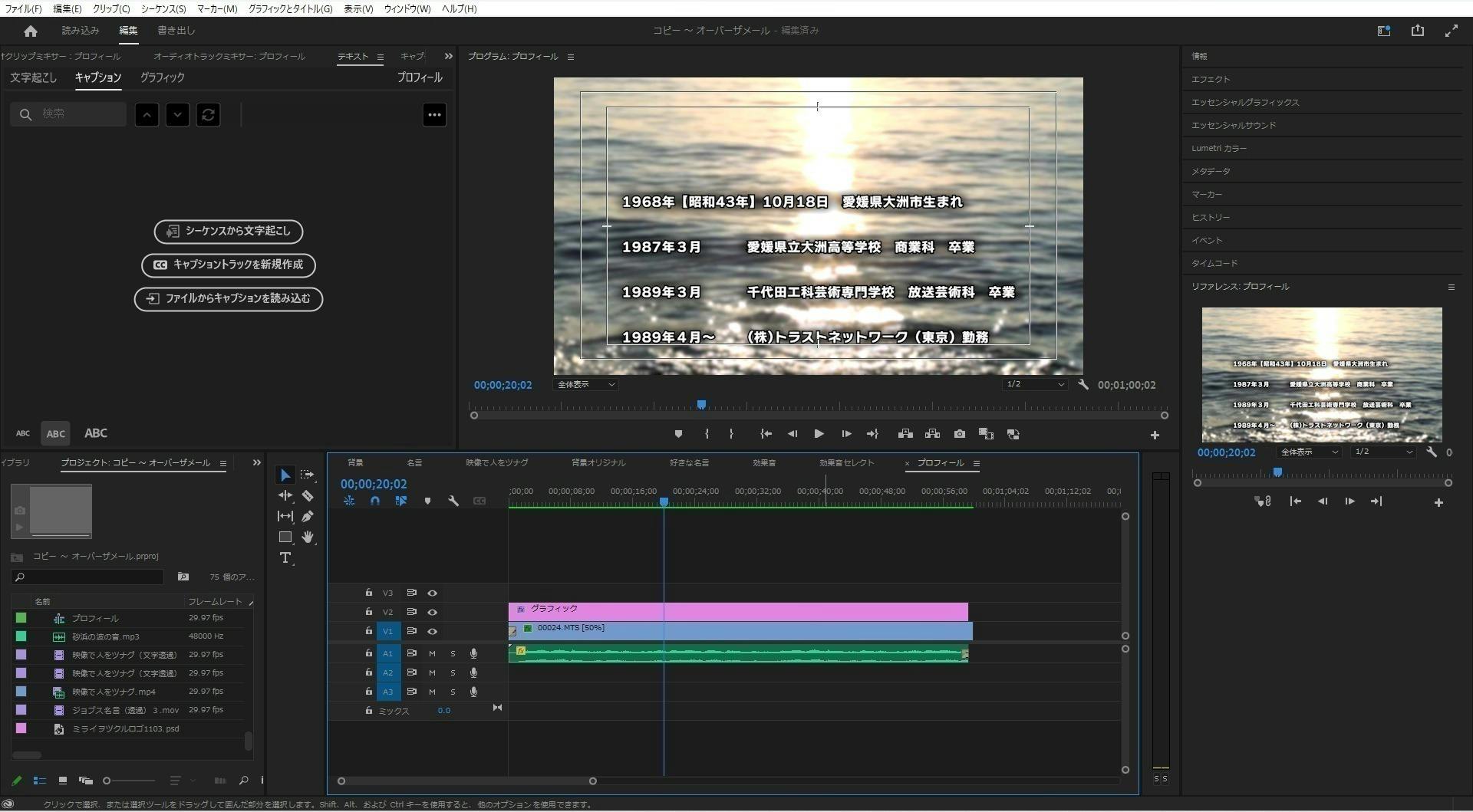The width and height of the screenshot is (1473, 812).
Task: Mute the A1 audio track
Action: [x=432, y=653]
